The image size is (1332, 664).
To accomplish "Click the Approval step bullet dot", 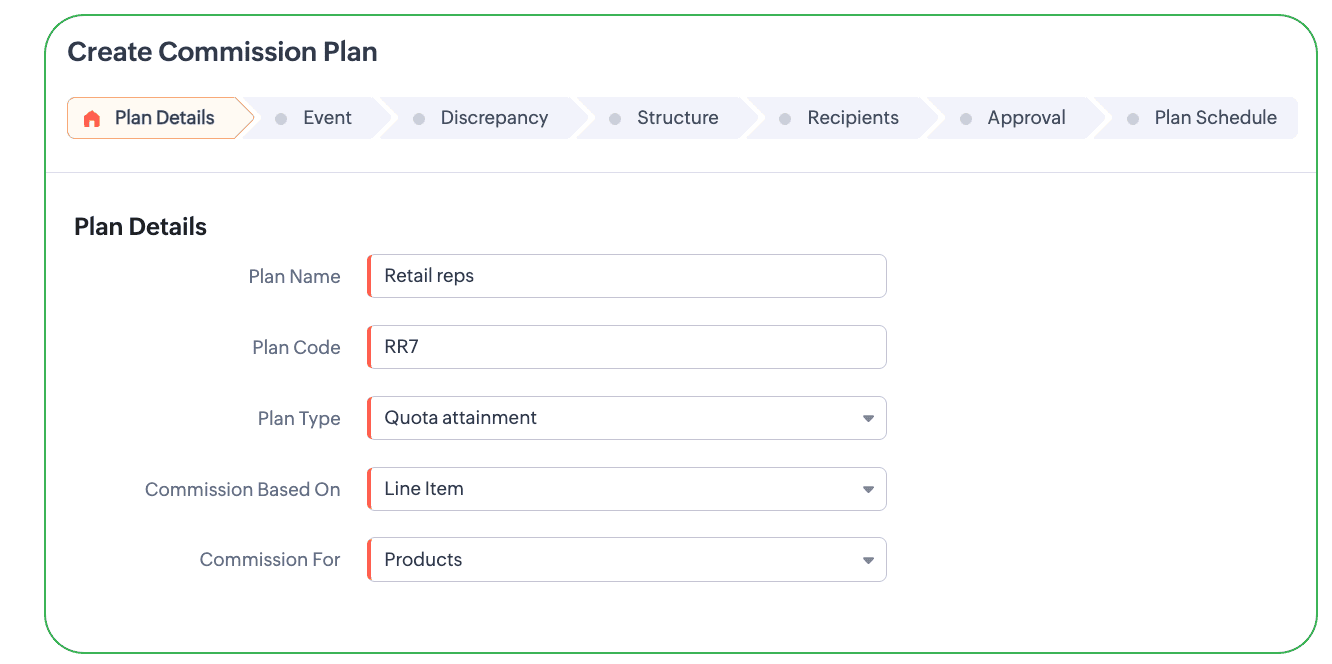I will click(966, 118).
